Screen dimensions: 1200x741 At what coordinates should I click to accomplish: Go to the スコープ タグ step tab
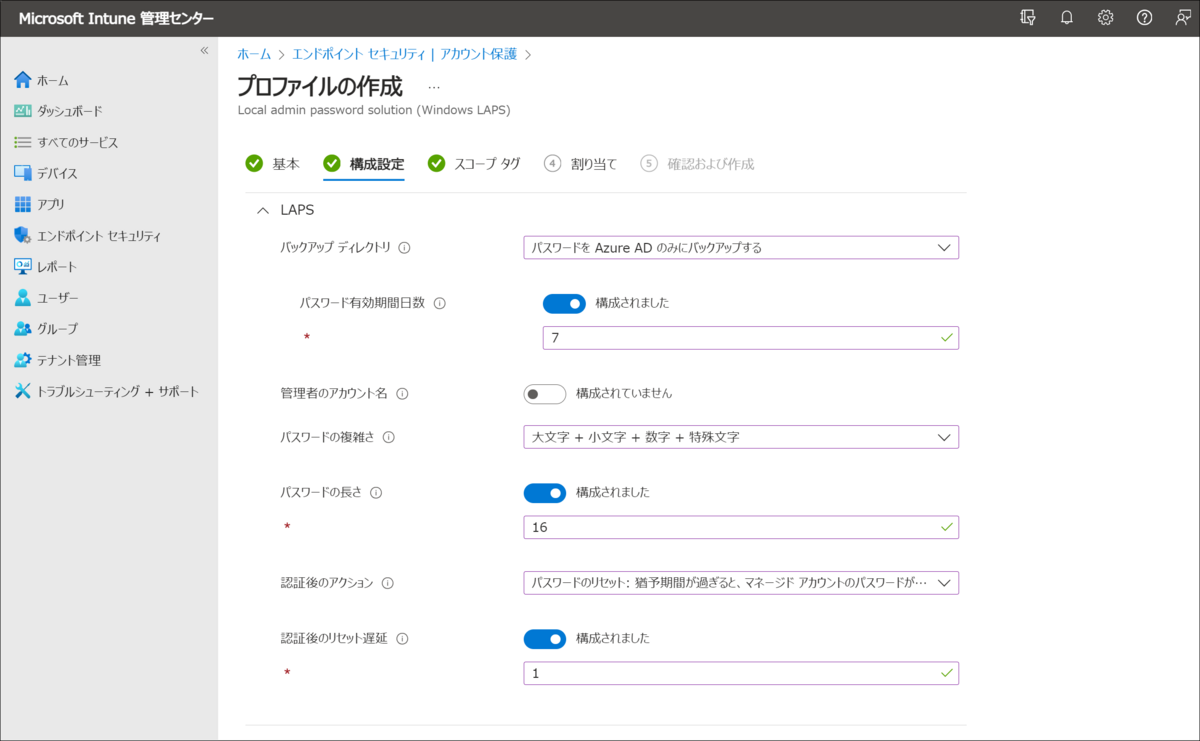point(474,163)
